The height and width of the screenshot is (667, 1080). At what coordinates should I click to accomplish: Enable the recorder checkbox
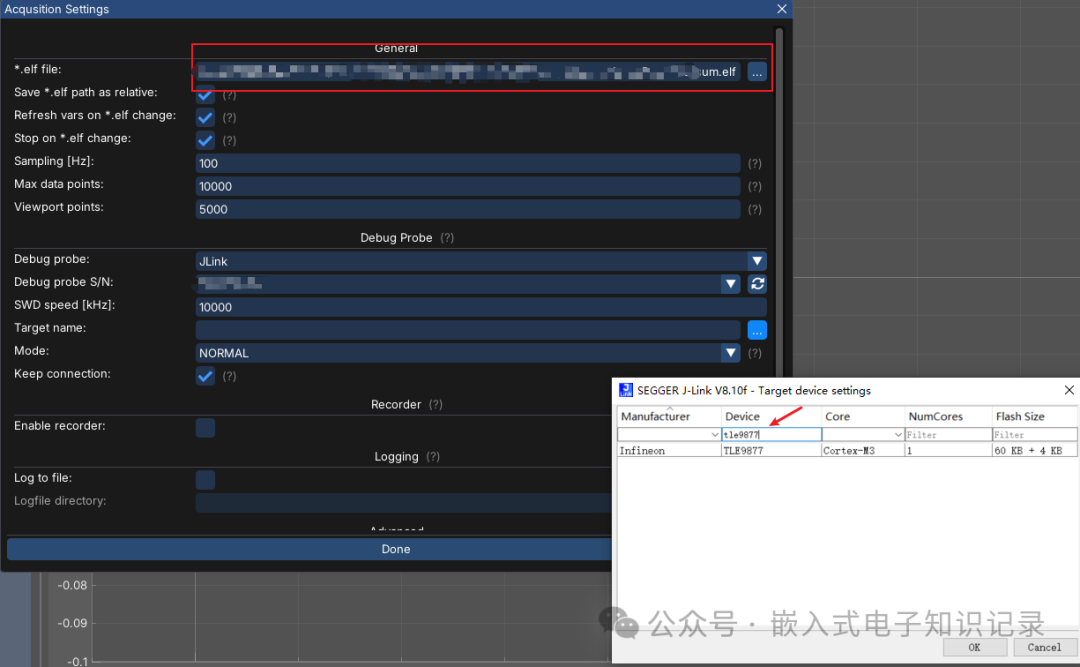(205, 428)
